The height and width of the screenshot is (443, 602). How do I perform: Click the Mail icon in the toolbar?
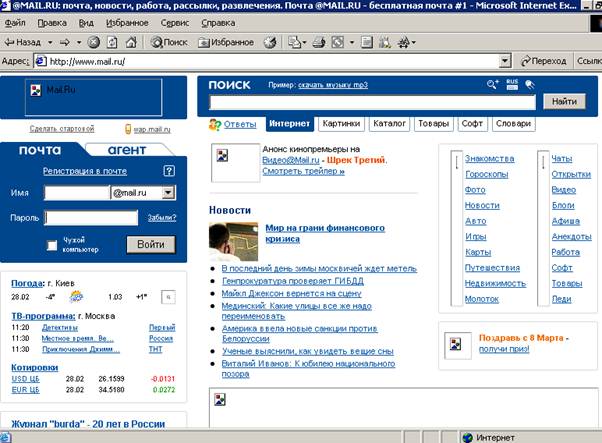295,42
